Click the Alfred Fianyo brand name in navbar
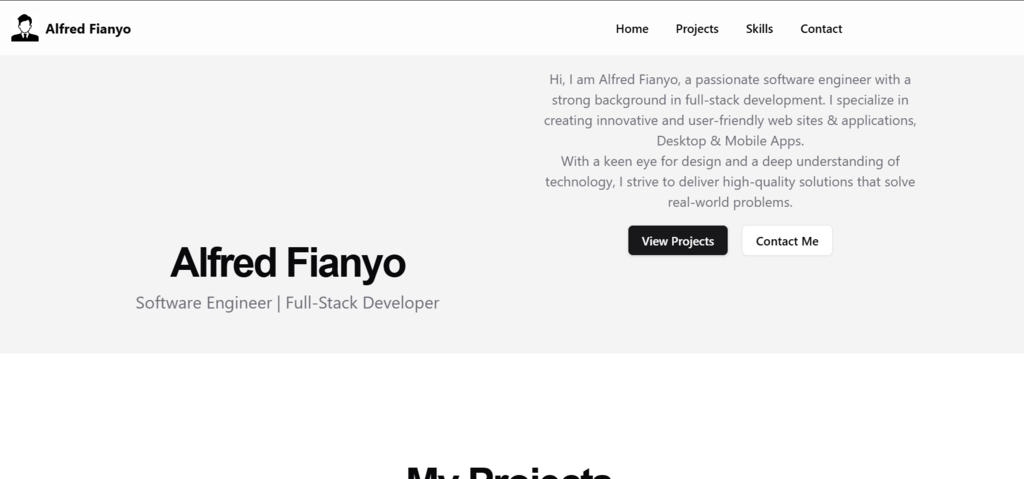This screenshot has height=479, width=1024. [x=88, y=29]
